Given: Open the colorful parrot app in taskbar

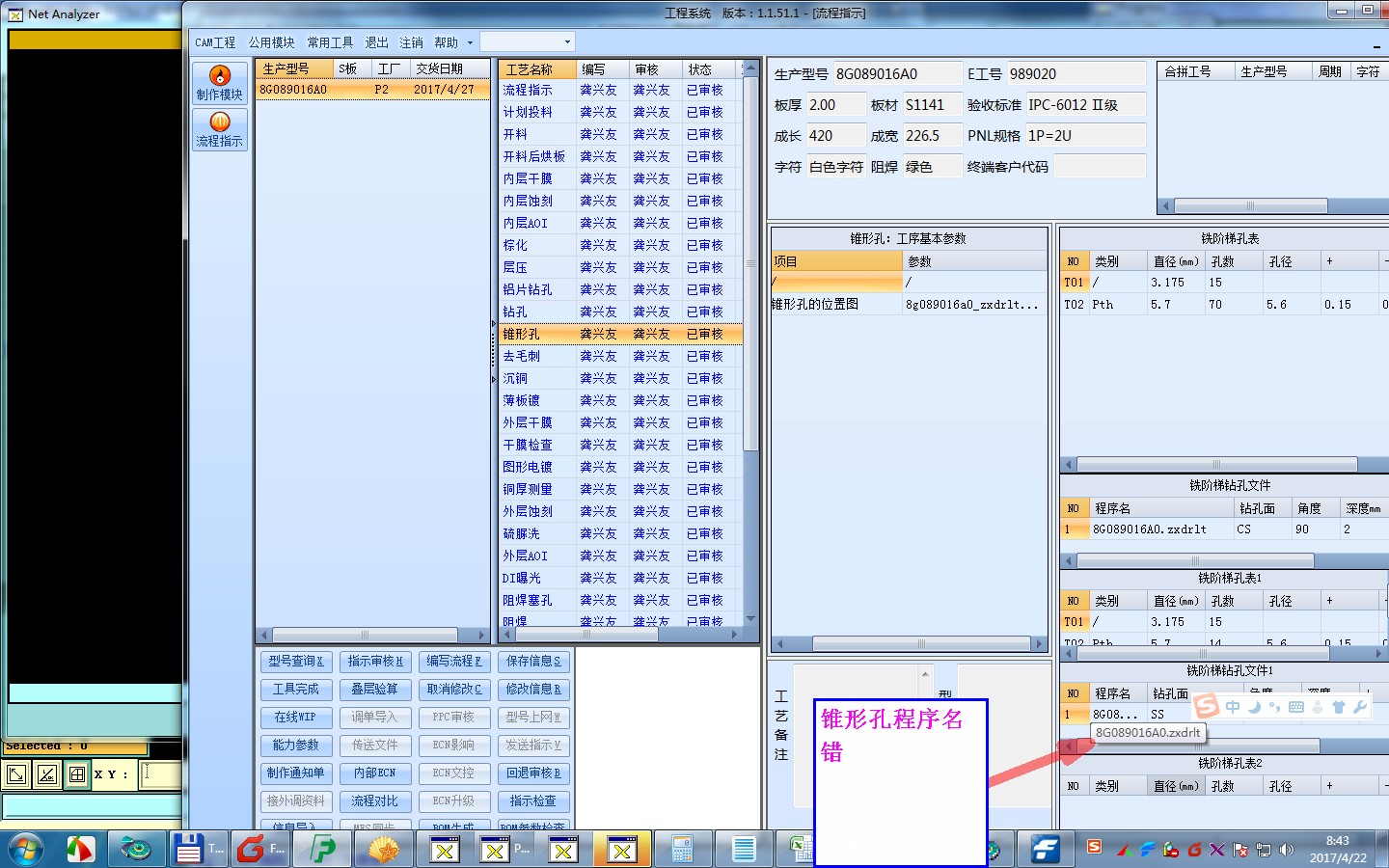Looking at the screenshot, I should point(81,850).
